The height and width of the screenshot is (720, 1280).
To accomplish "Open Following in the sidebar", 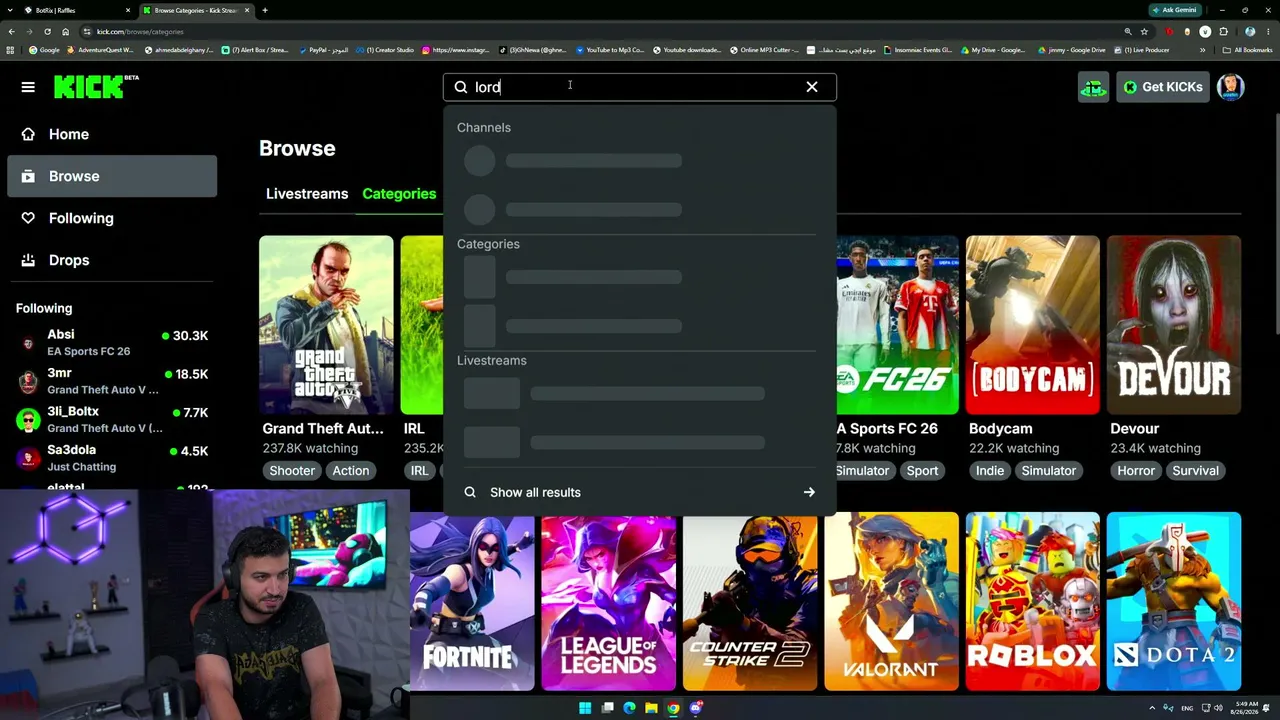I will point(112,218).
